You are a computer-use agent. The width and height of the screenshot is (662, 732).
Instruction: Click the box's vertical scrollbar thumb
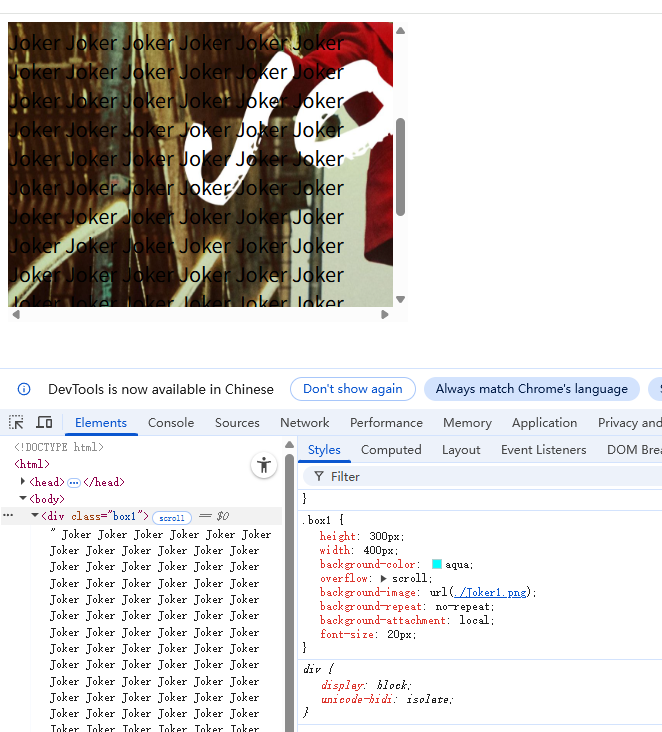400,167
